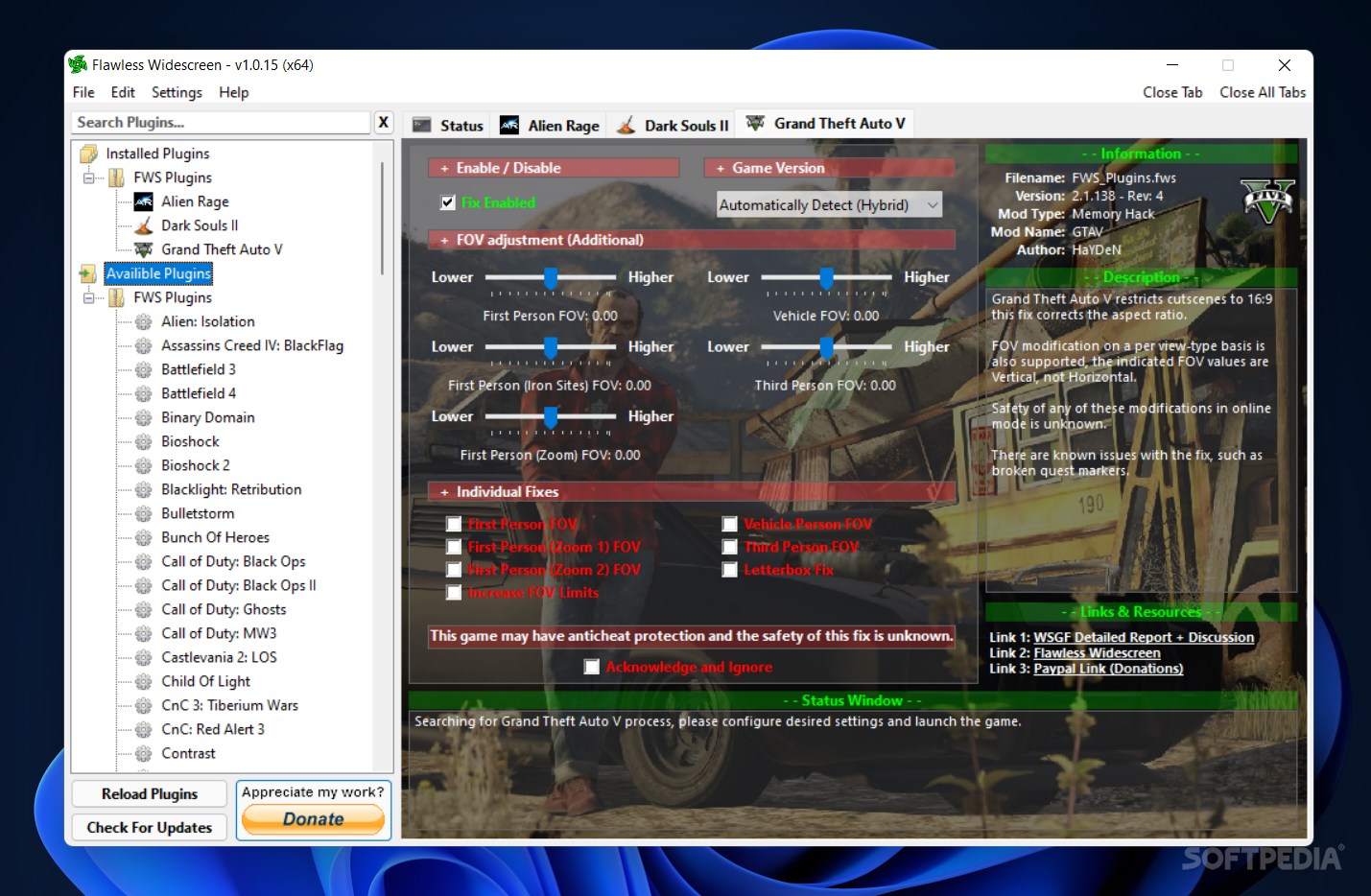Click gear icon beside Alien: Isolation
1371x896 pixels.
pos(143,321)
